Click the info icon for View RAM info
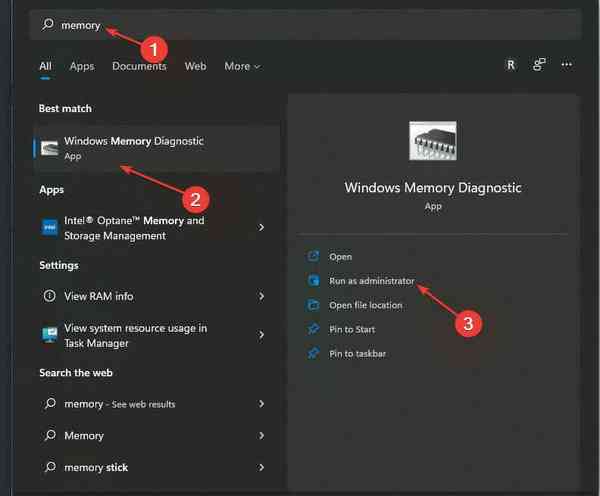Image resolution: width=600 pixels, height=496 pixels. click(49, 296)
